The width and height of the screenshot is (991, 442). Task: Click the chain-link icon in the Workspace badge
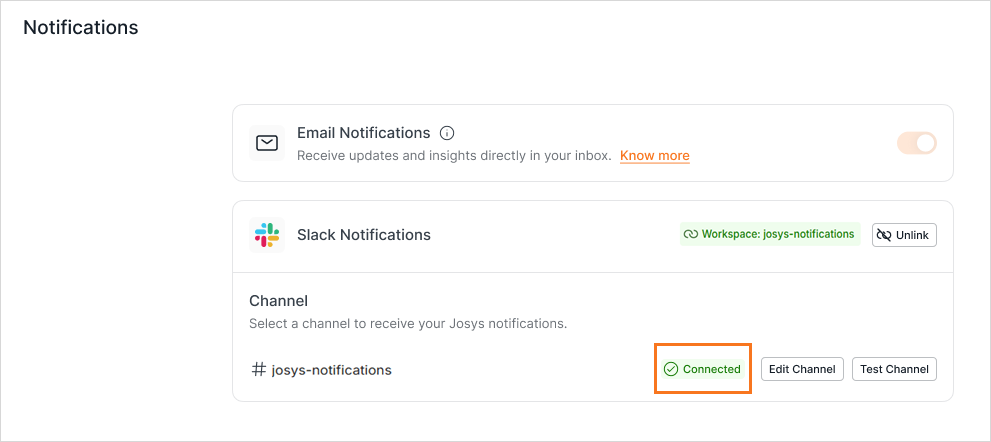pos(690,234)
